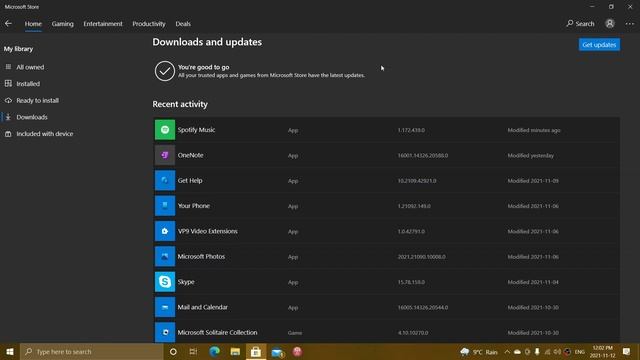The width and height of the screenshot is (640, 360).
Task: Open File Explorer from the taskbar
Action: tap(235, 351)
